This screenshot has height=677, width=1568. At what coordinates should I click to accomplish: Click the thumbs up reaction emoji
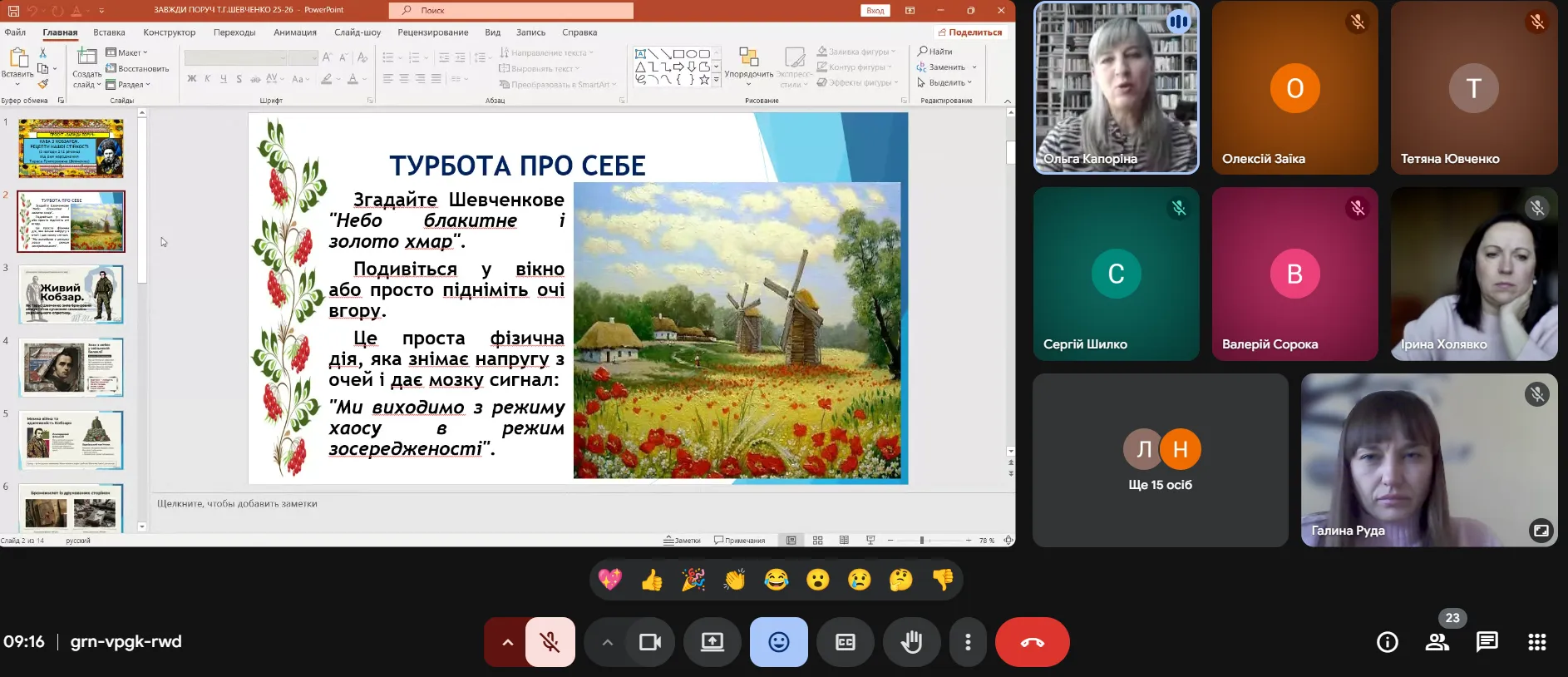coord(652,580)
